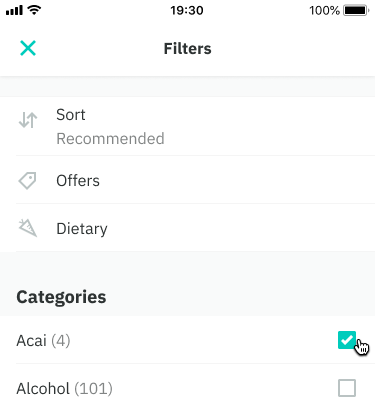Tap the Dietary carrot icon

coord(28,228)
